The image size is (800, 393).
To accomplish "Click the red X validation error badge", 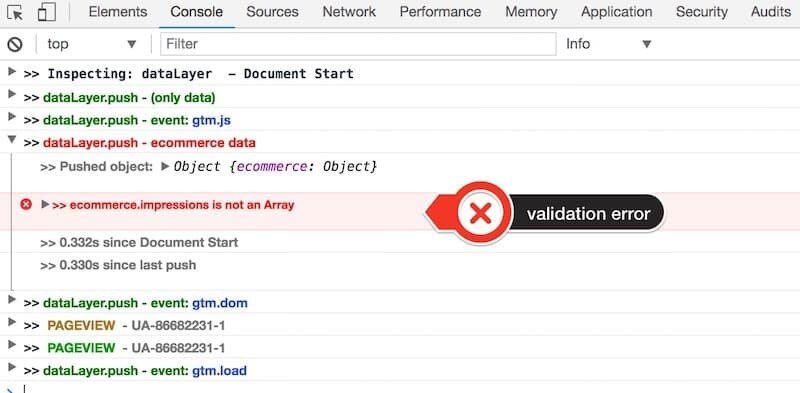I will coord(481,213).
